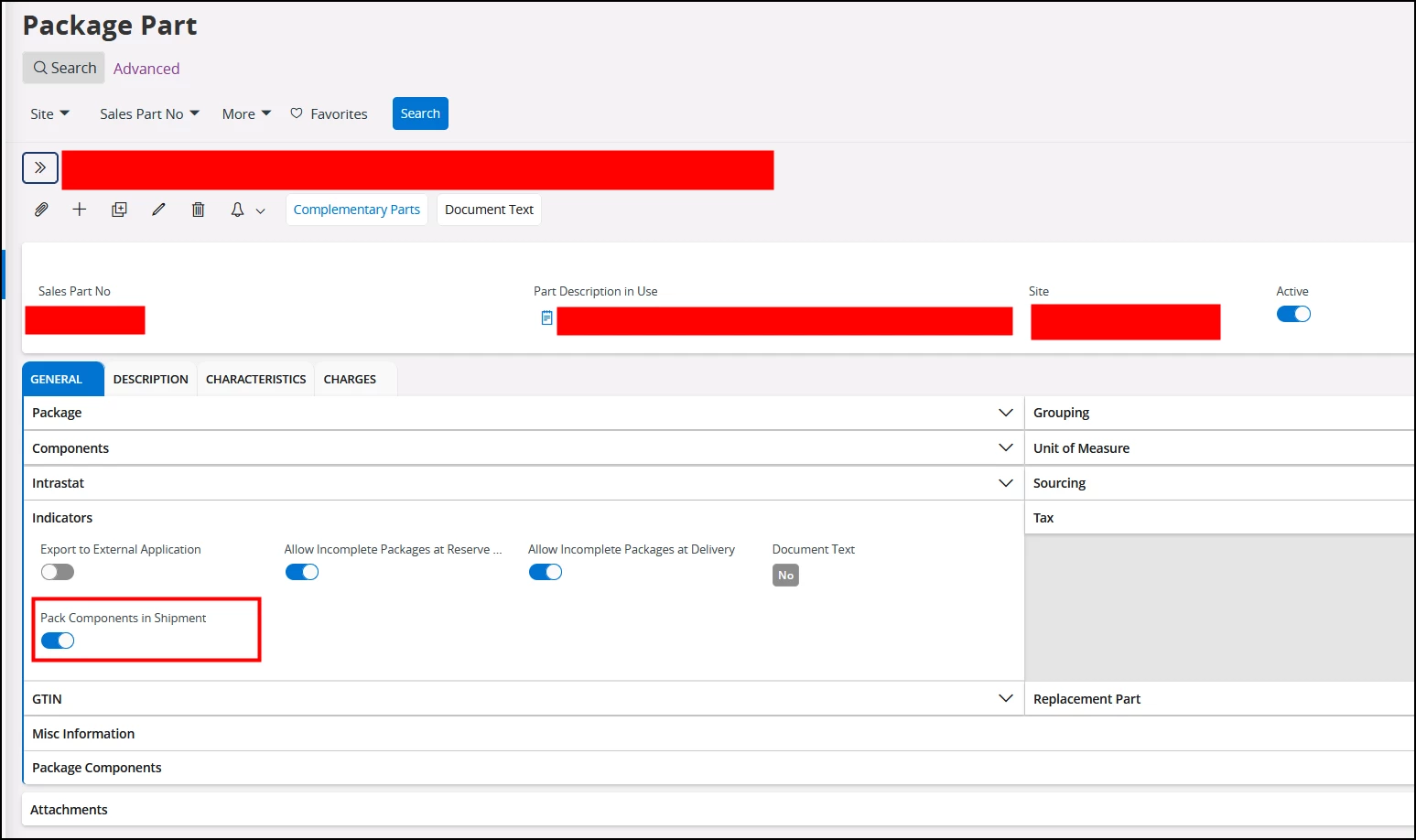
Task: Click the Favorites heart icon
Action: click(297, 113)
